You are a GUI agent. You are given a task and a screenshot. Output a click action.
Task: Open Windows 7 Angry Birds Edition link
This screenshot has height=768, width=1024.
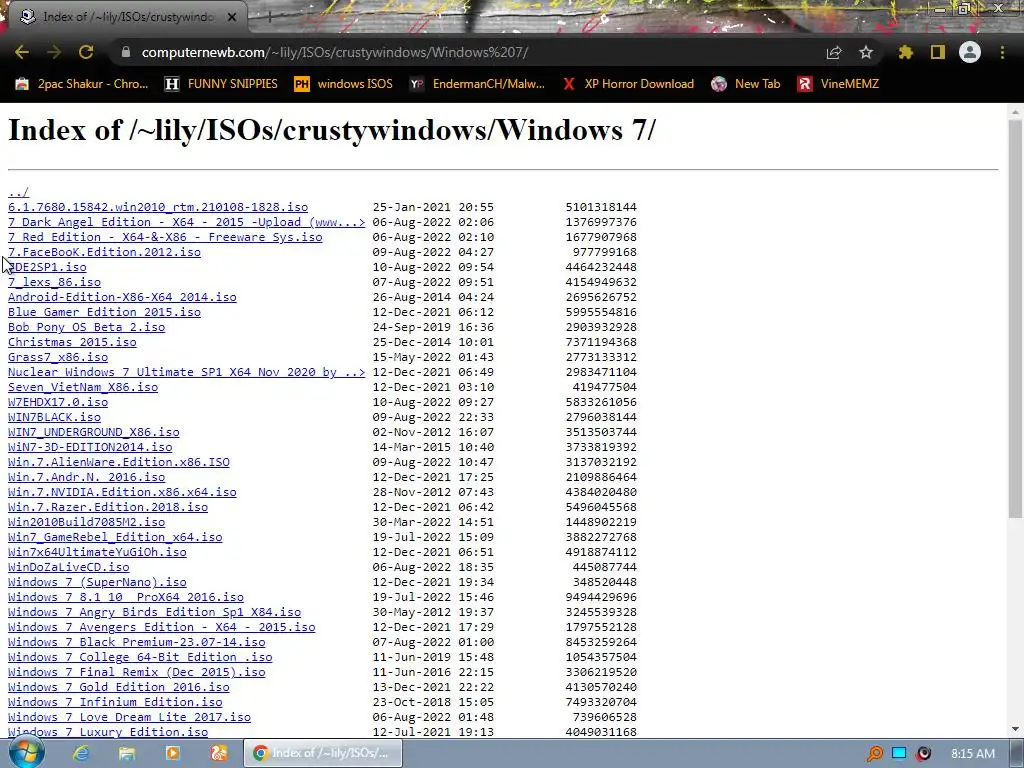(154, 613)
